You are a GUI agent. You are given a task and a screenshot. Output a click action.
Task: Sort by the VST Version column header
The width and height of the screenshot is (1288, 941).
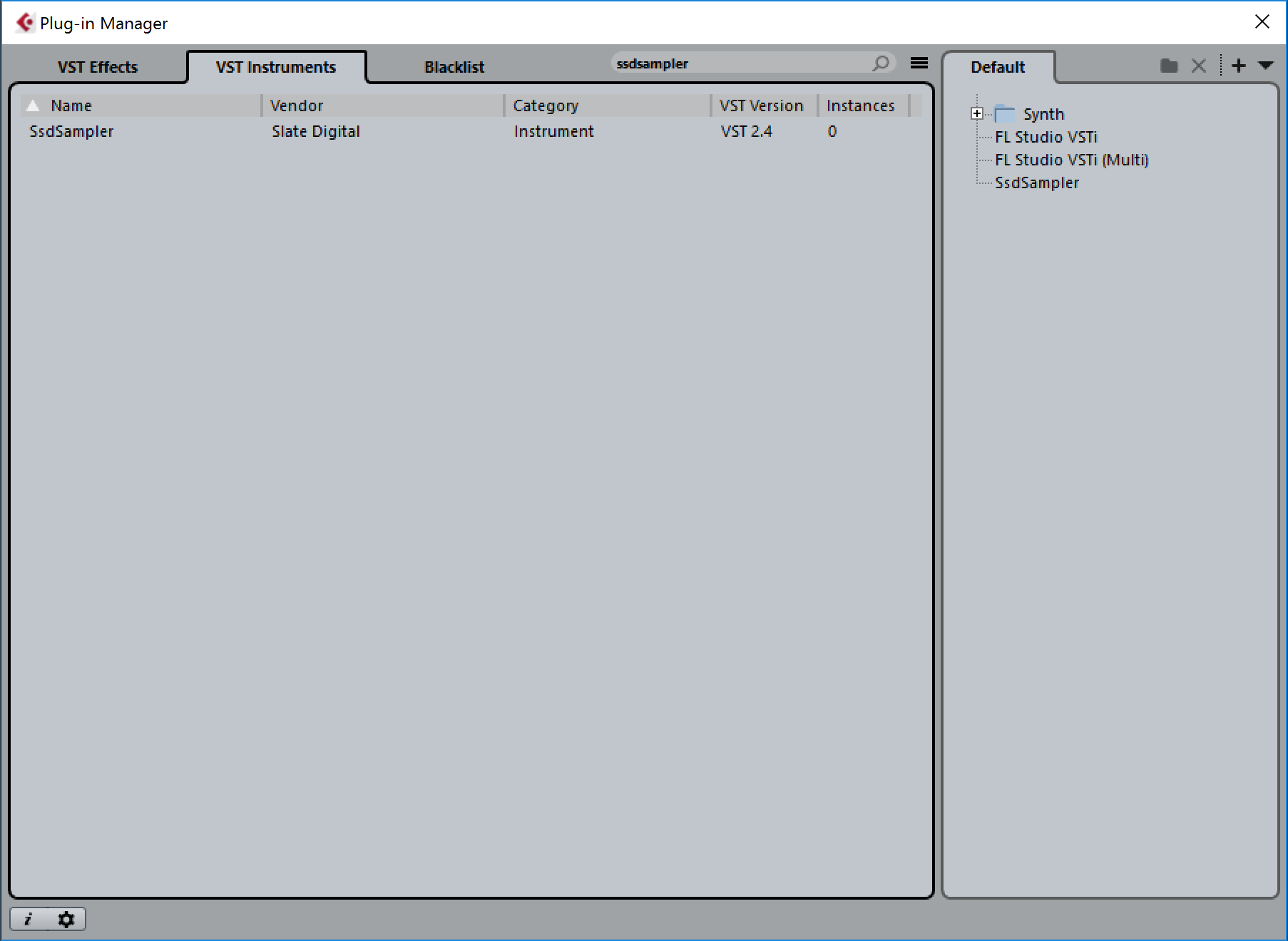tap(765, 106)
